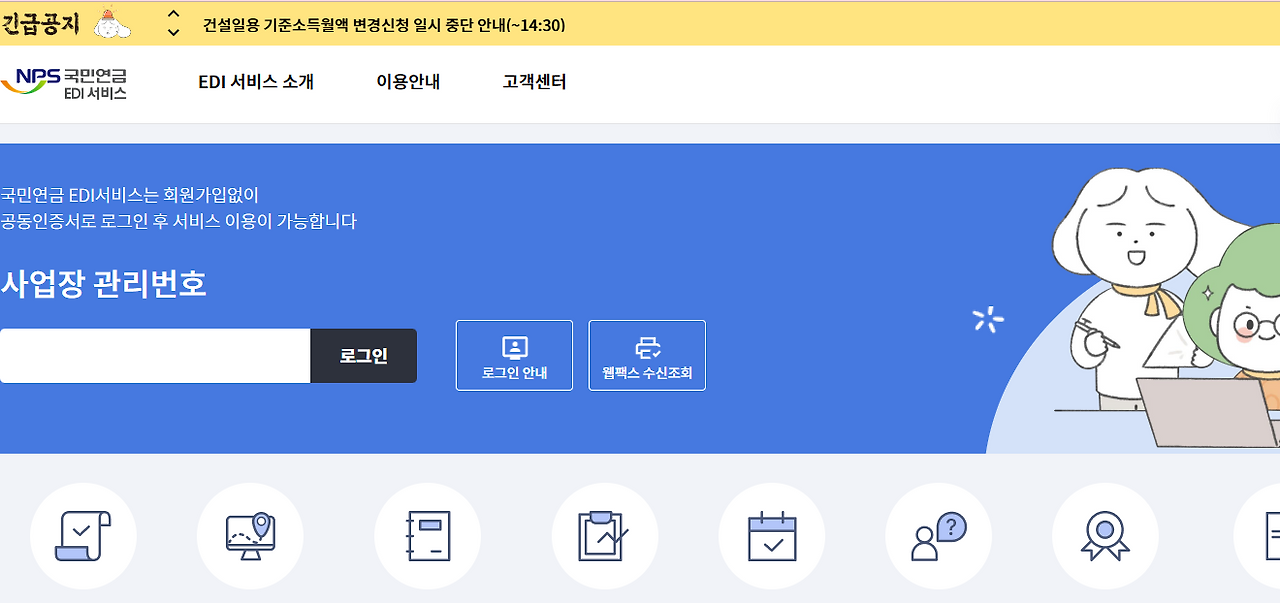Open the 이용안내 menu

click(x=406, y=83)
